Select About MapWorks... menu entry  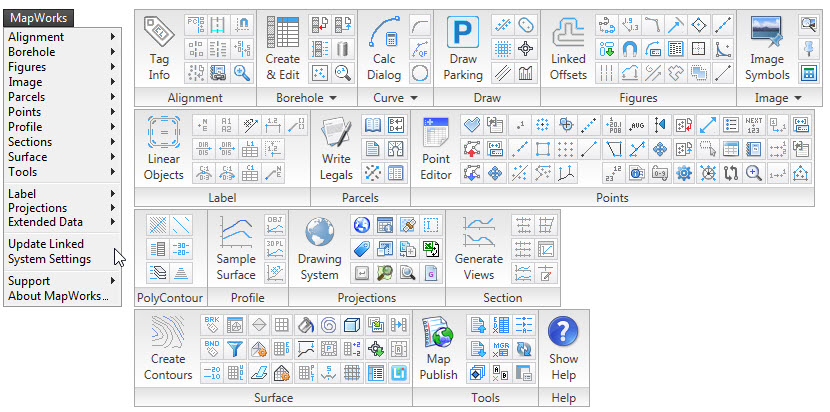click(x=58, y=296)
